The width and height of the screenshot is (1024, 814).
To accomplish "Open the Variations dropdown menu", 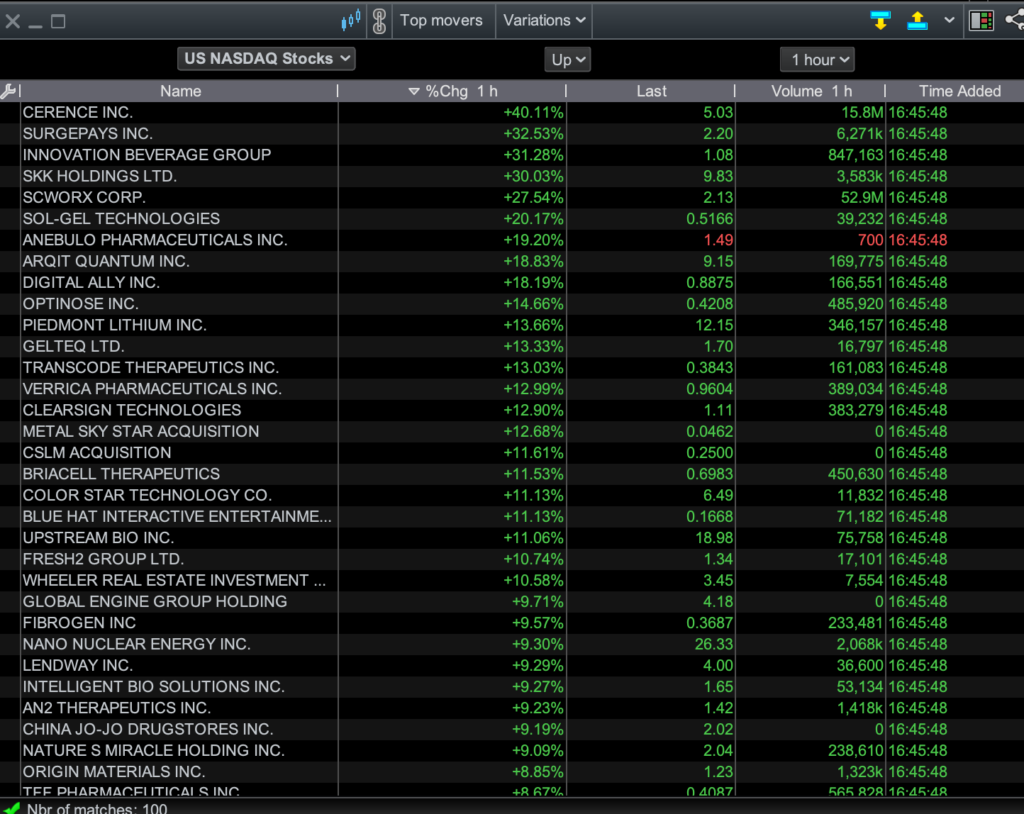I will pos(544,21).
